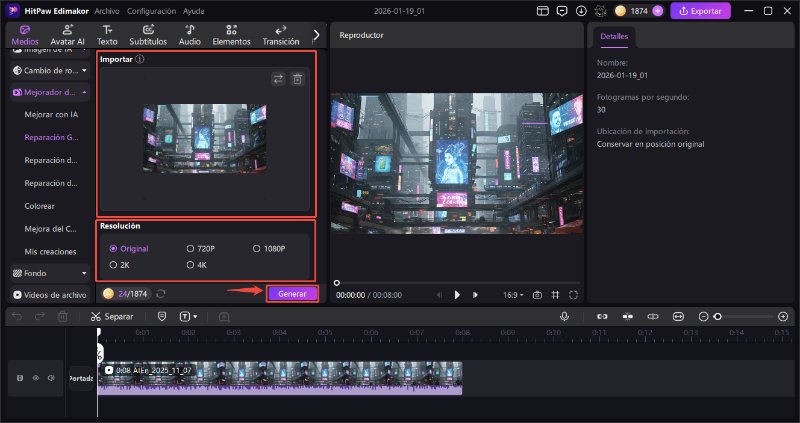
Task: Expand the Fondo section
Action: 50,273
